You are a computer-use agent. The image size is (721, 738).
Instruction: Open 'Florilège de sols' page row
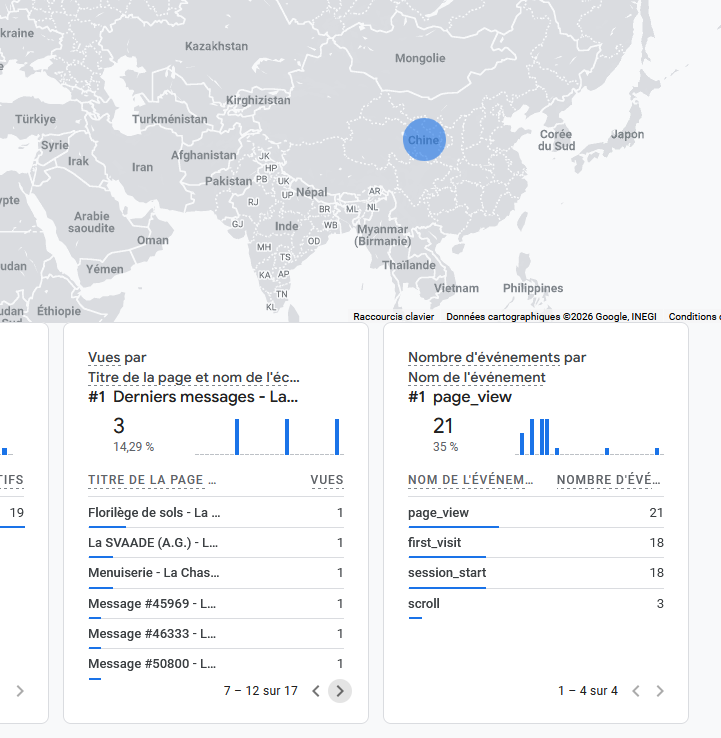click(154, 513)
